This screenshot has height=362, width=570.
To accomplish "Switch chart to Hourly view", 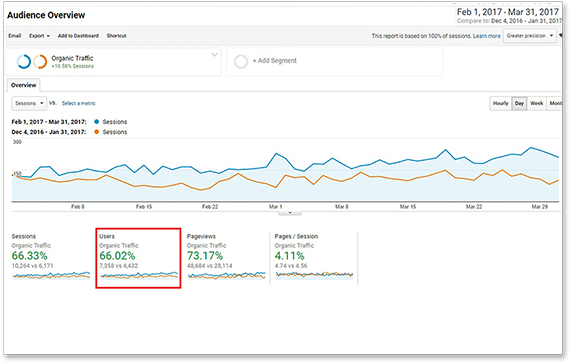I will pos(501,103).
